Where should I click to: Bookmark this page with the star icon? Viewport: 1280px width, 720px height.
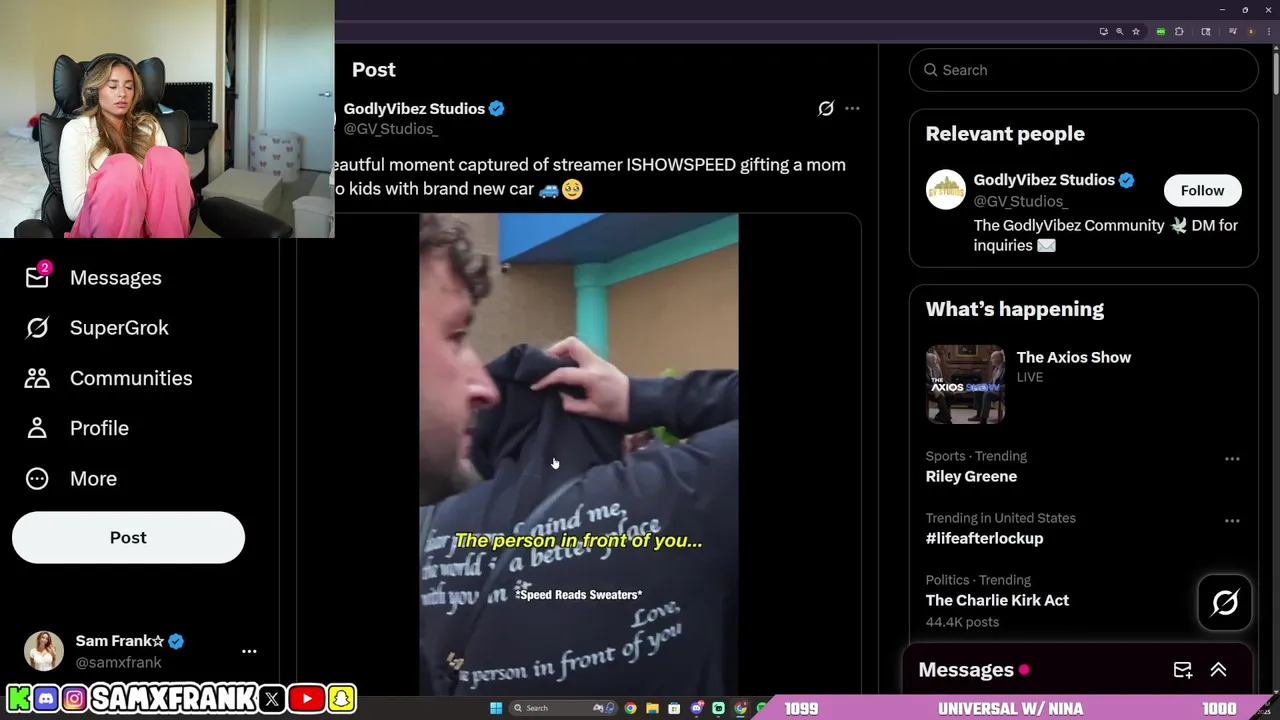tap(1136, 32)
